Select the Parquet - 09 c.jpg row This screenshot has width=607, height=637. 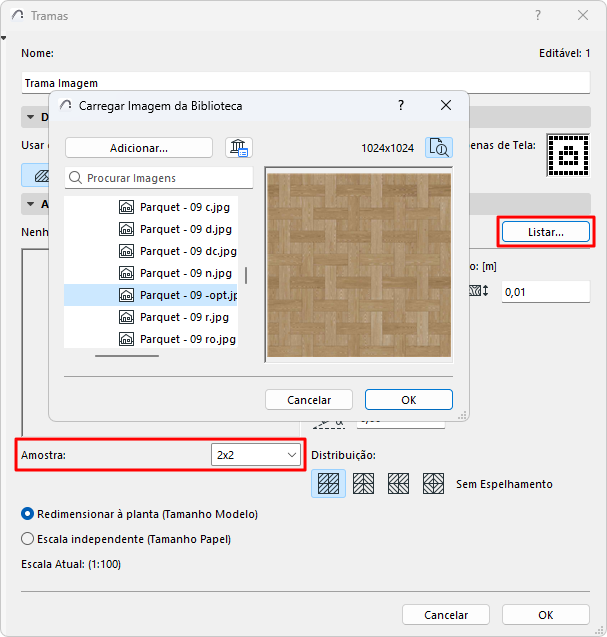click(151, 207)
